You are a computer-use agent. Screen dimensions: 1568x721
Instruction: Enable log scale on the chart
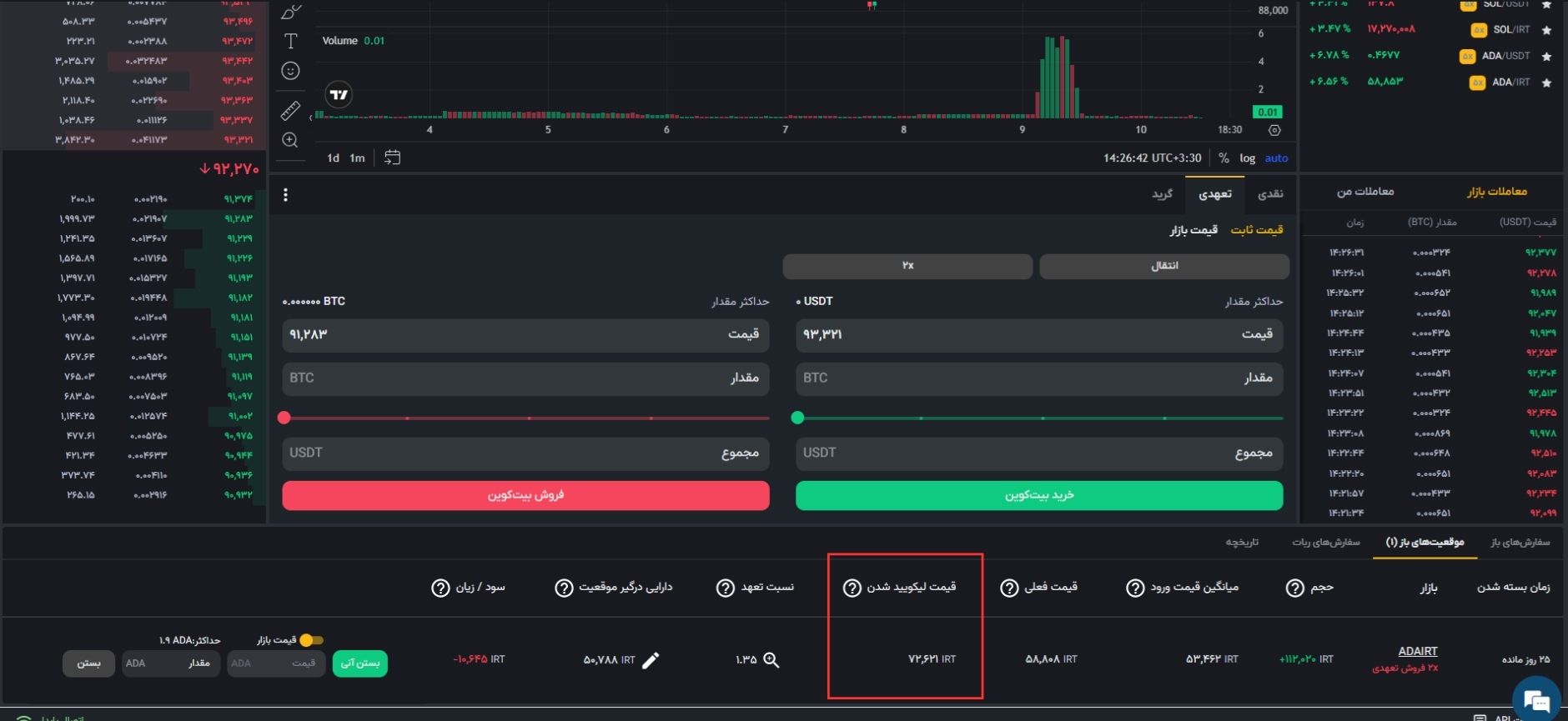(x=1247, y=158)
